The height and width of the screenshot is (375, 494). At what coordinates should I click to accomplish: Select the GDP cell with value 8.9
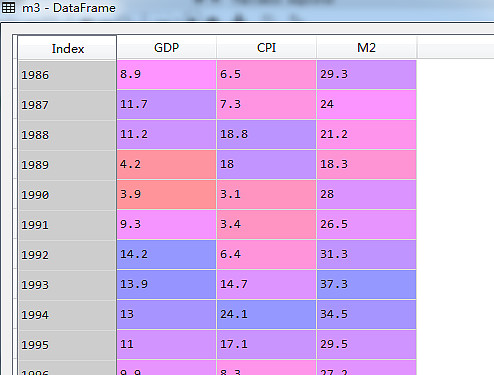tap(166, 75)
